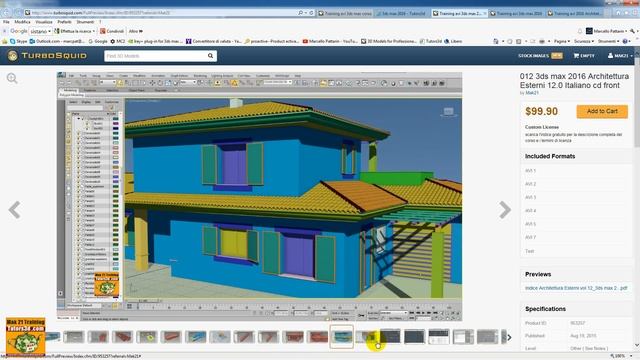Go back with the browser back arrow
The image size is (640, 360).
pyautogui.click(x=7, y=13)
